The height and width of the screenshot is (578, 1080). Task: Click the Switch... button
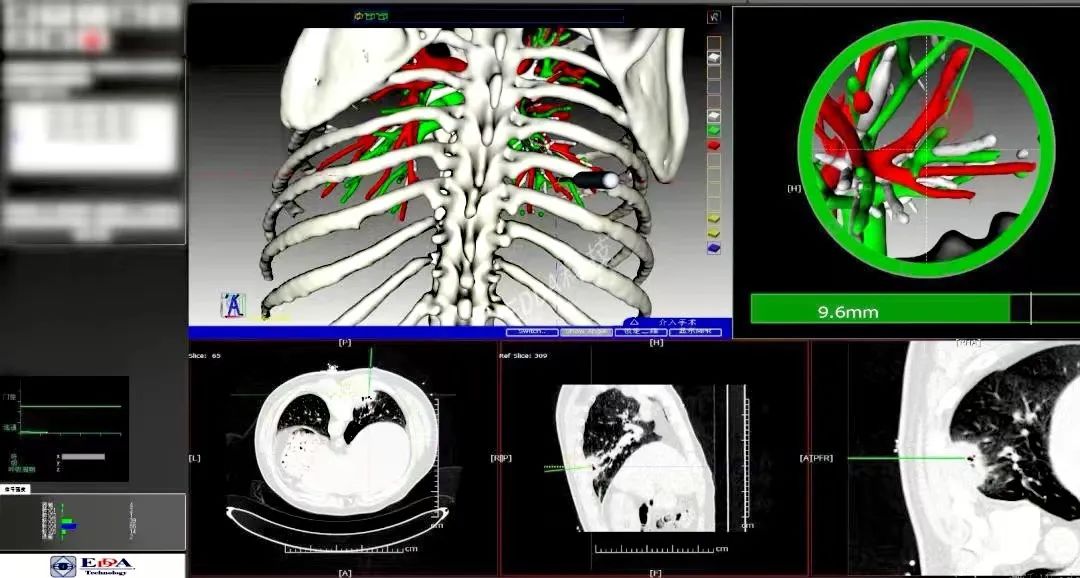click(532, 332)
